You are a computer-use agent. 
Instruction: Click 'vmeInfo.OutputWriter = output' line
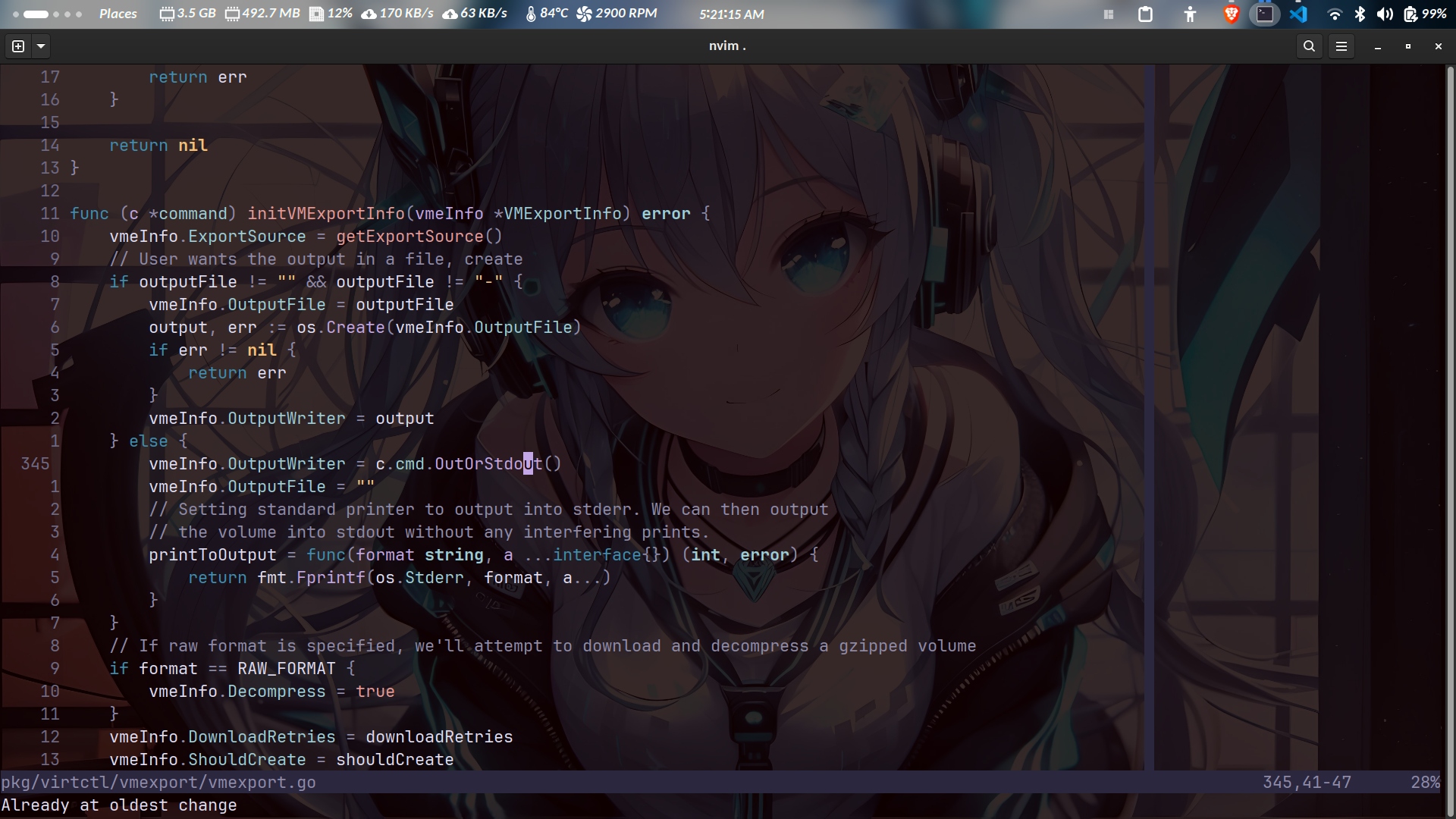tap(291, 418)
